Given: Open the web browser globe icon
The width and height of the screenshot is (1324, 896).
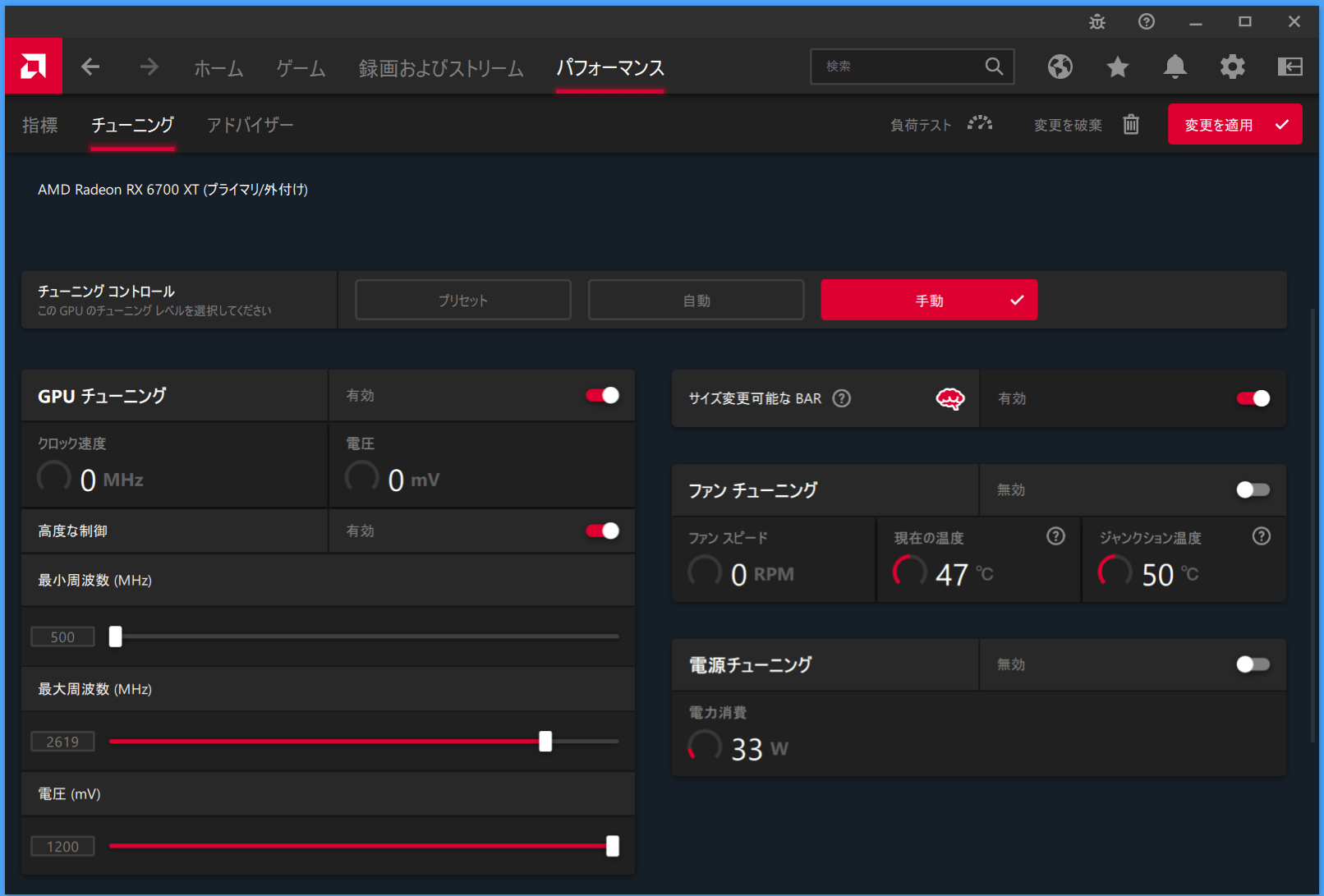Looking at the screenshot, I should [x=1060, y=67].
